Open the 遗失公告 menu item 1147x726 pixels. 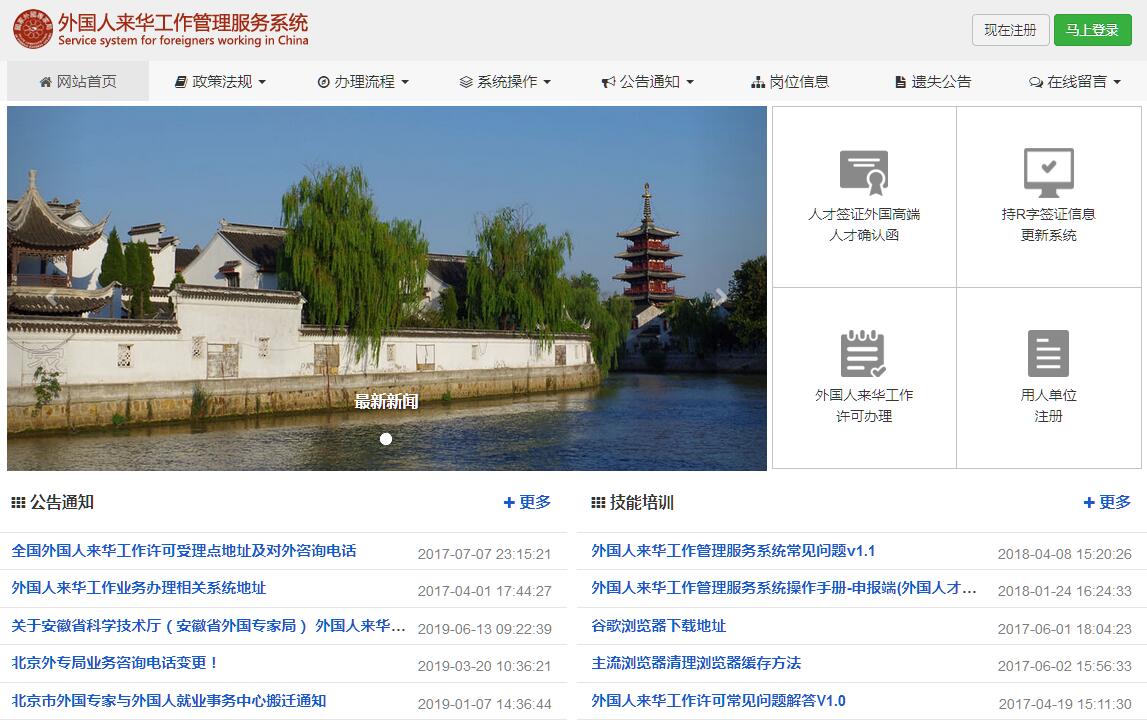pos(932,82)
